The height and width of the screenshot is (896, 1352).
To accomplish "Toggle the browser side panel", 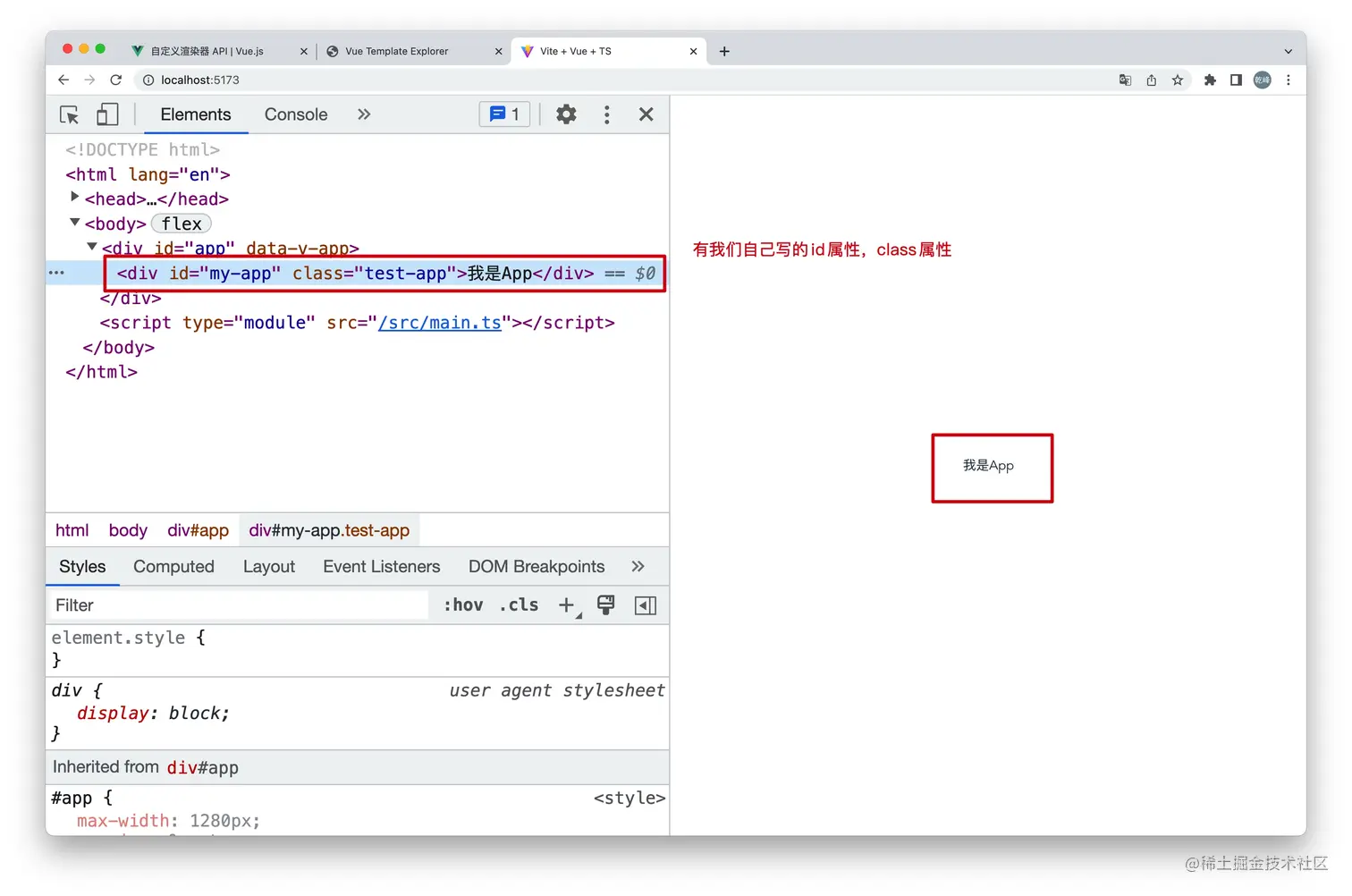I will (x=1236, y=80).
